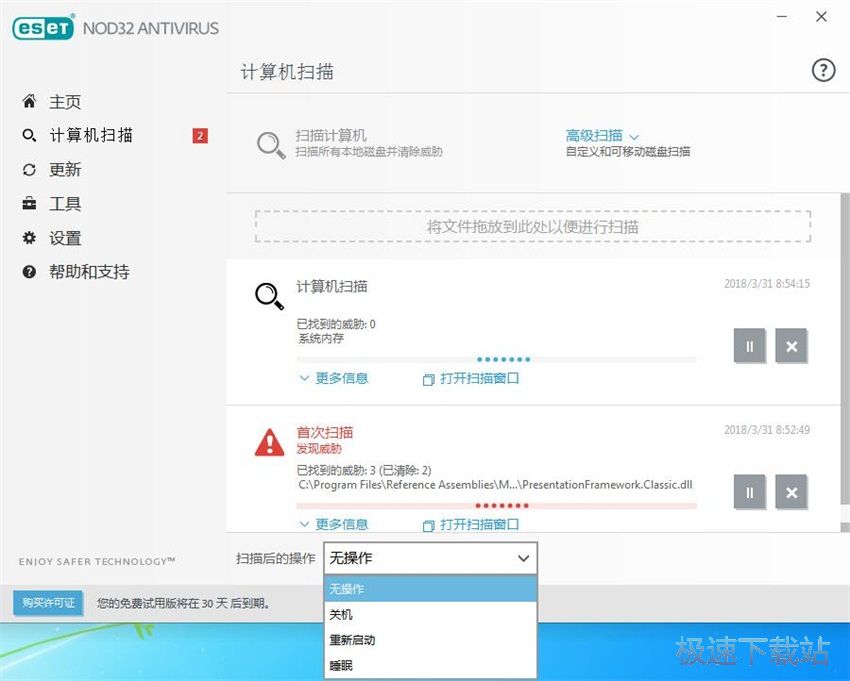
Task: Choose 无操作 from the dropdown list
Action: [430, 588]
